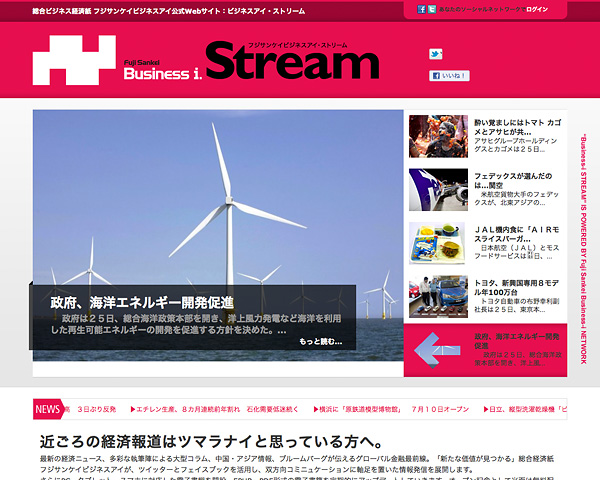Open the wind turbine main feature image
Viewport: 600px width, 480px height.
tap(218, 197)
